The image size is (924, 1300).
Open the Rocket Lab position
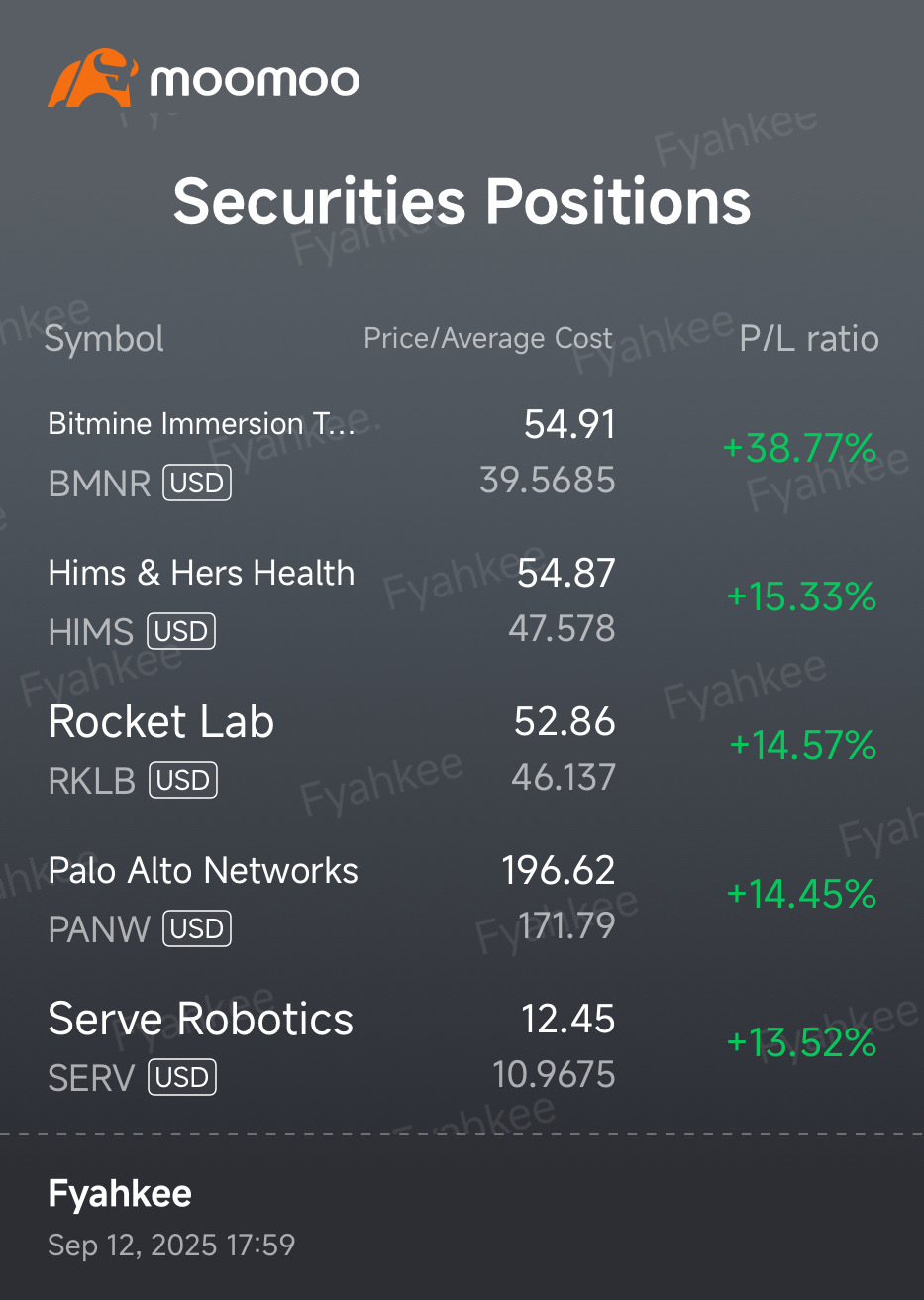pyautogui.click(x=462, y=749)
